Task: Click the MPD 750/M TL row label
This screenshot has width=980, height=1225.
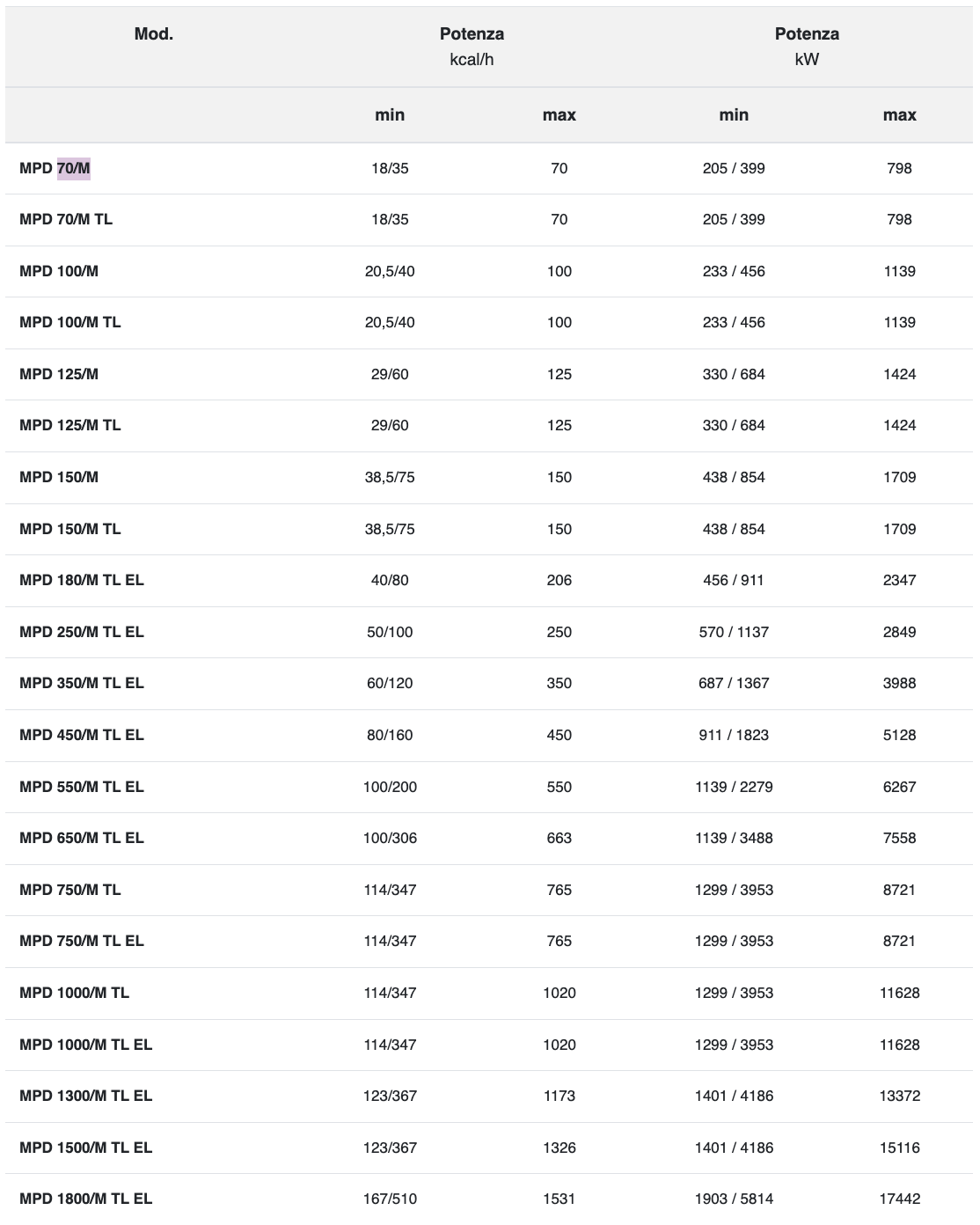Action: tap(70, 890)
